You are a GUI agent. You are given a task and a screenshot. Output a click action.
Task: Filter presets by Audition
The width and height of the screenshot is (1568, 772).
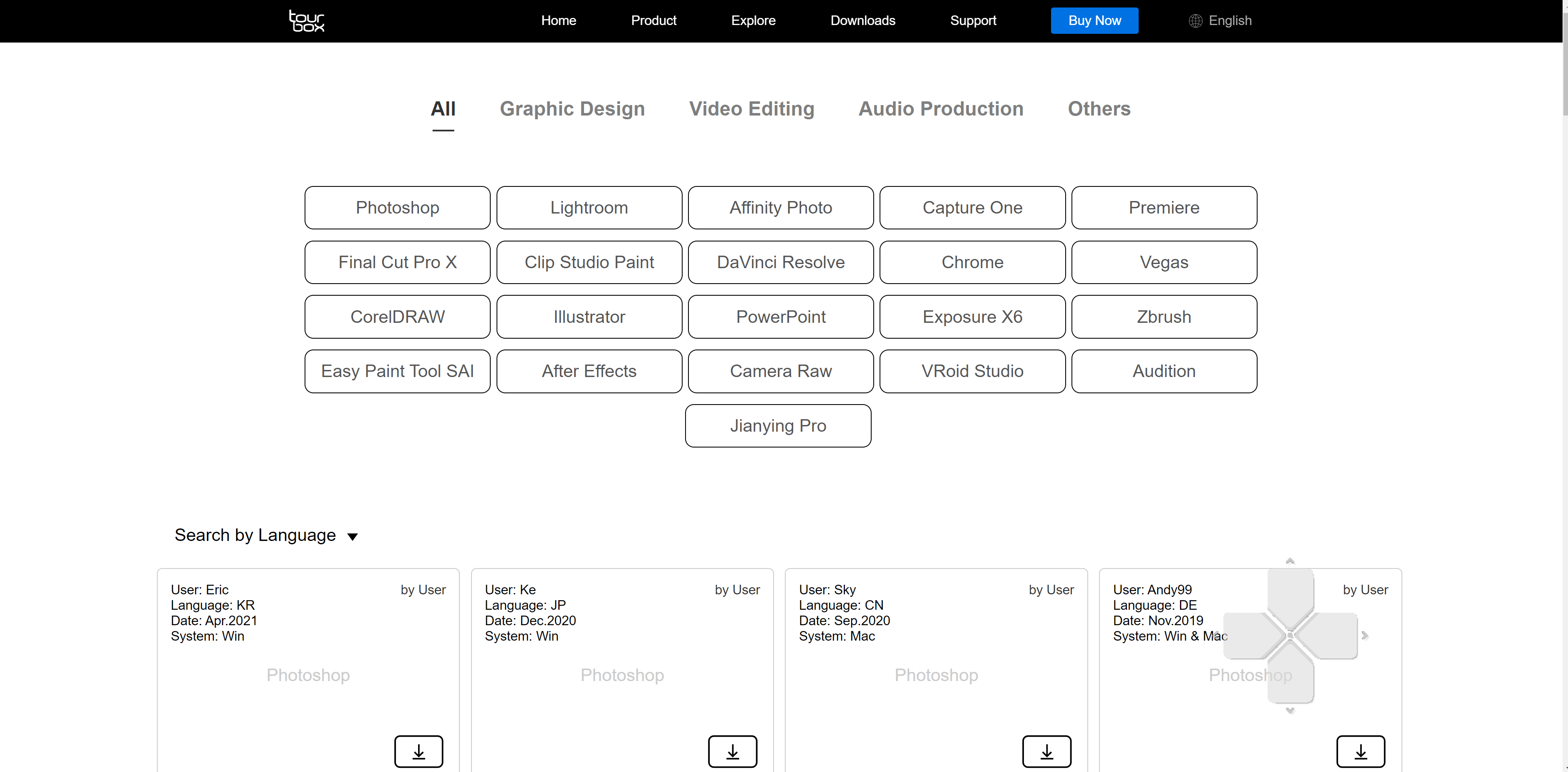tap(1165, 371)
